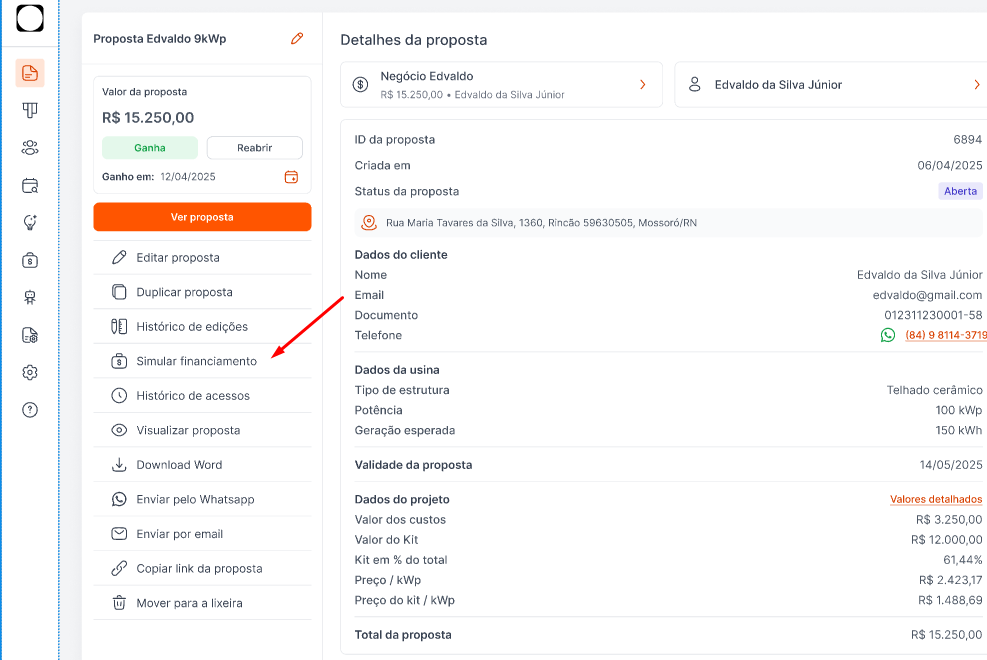Open the settings gear icon in sidebar
987x660 pixels.
point(30,372)
